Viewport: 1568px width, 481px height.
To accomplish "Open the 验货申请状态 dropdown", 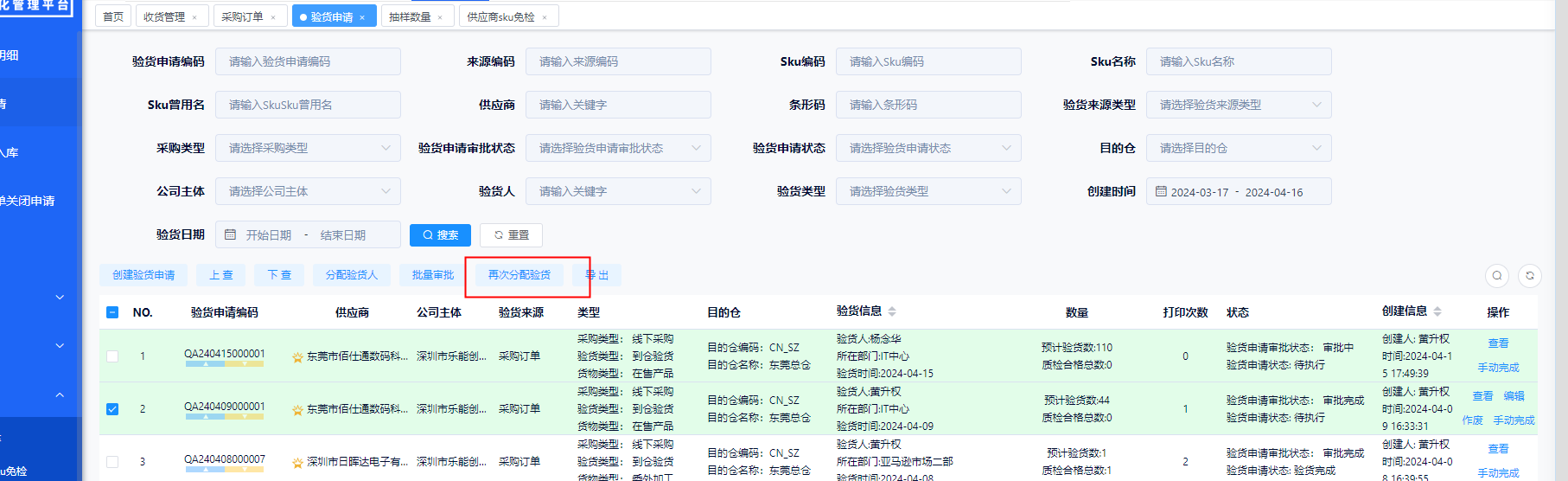I will coord(928,148).
